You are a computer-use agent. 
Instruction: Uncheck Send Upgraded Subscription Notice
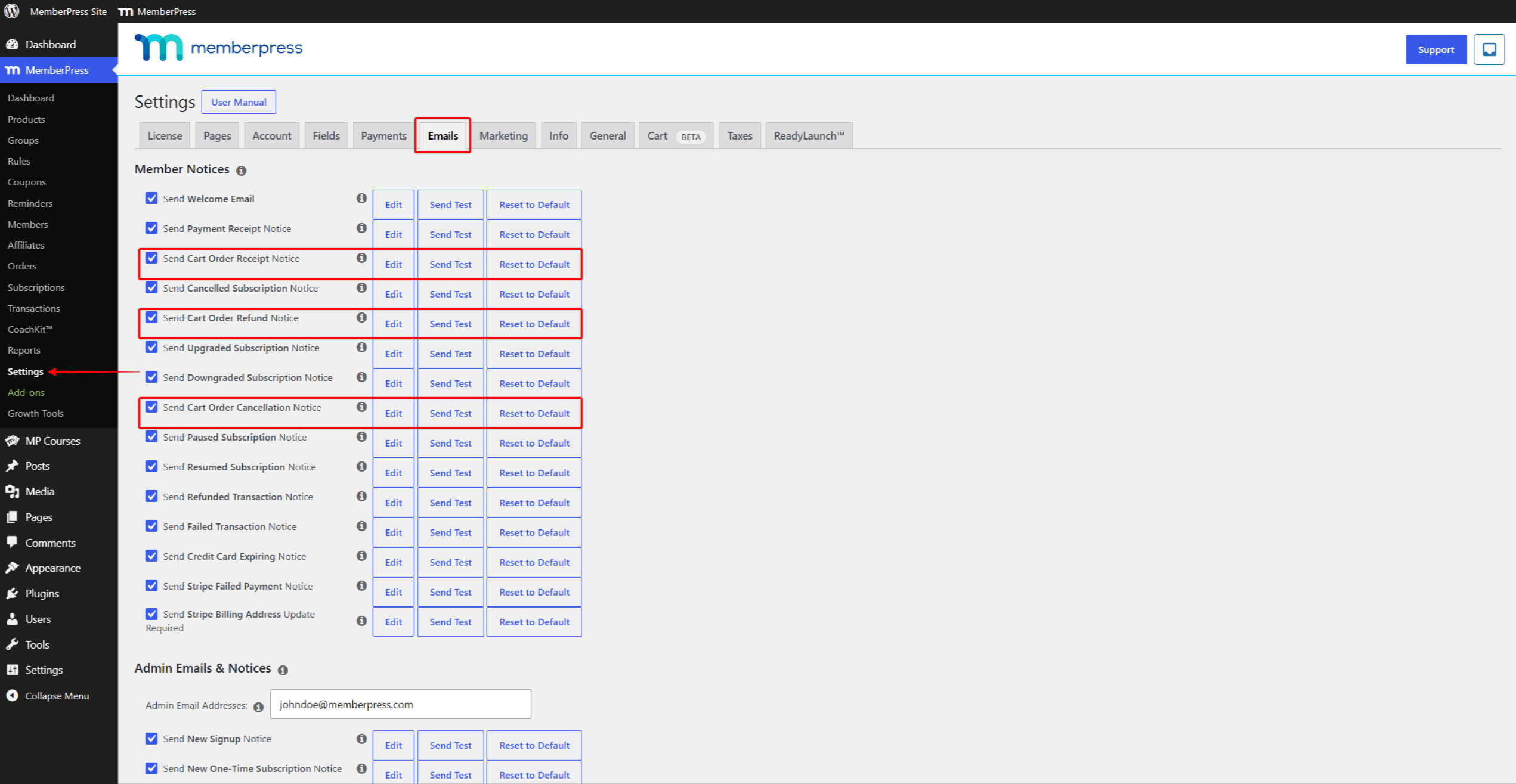151,348
